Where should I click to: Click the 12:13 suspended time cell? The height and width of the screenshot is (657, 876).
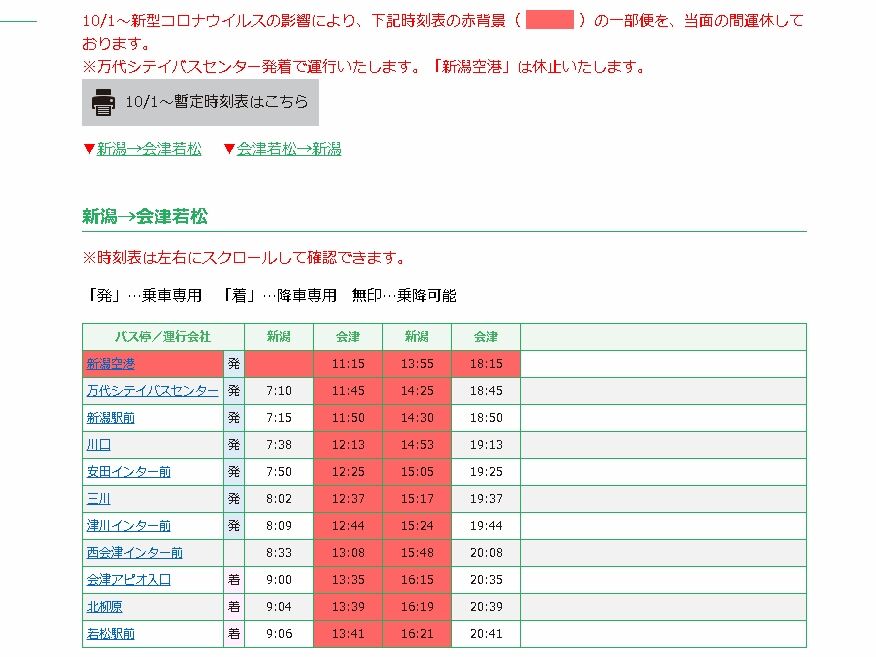348,445
